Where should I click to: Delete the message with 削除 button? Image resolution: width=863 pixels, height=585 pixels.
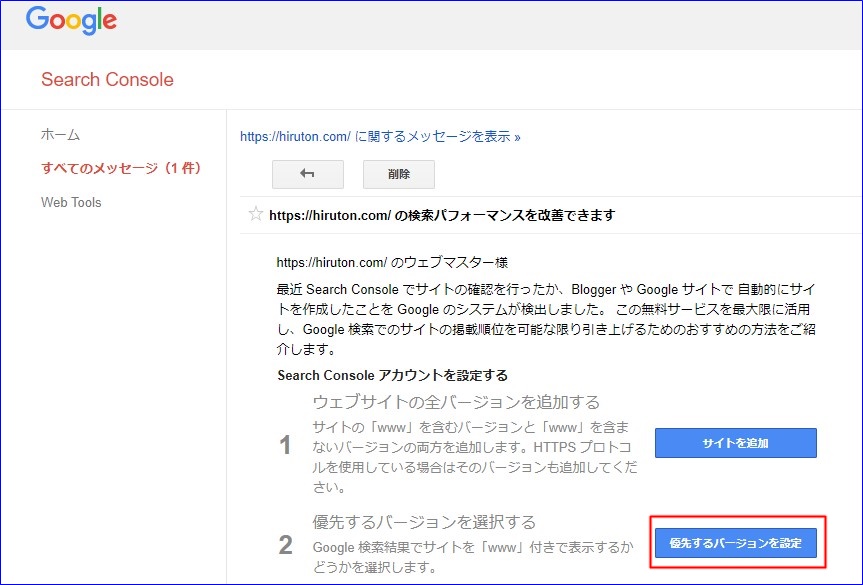point(398,174)
